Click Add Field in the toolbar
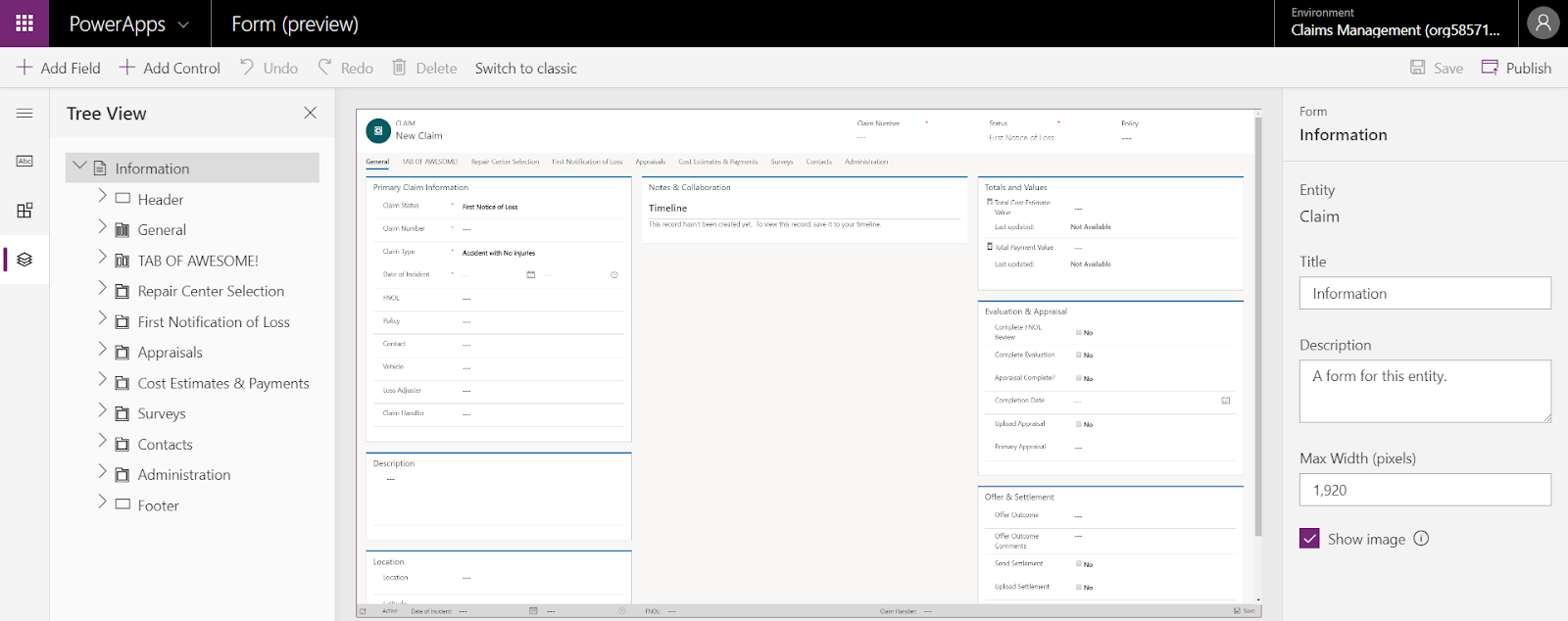This screenshot has height=621, width=1568. coord(59,68)
